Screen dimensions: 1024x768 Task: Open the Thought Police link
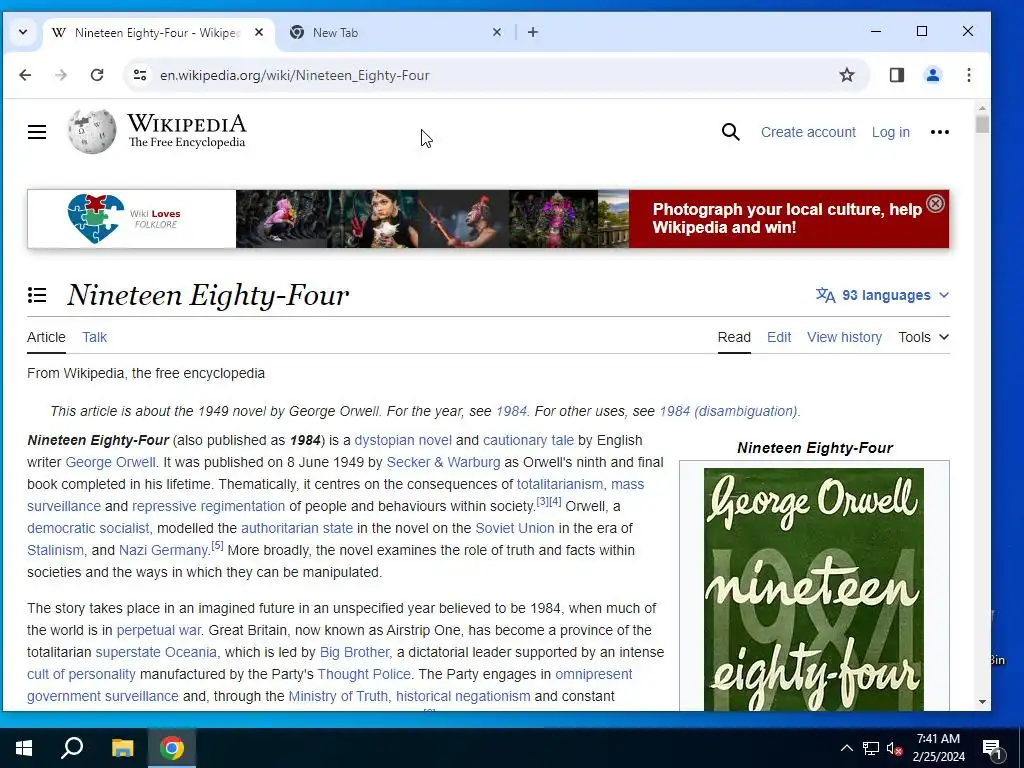coord(364,675)
